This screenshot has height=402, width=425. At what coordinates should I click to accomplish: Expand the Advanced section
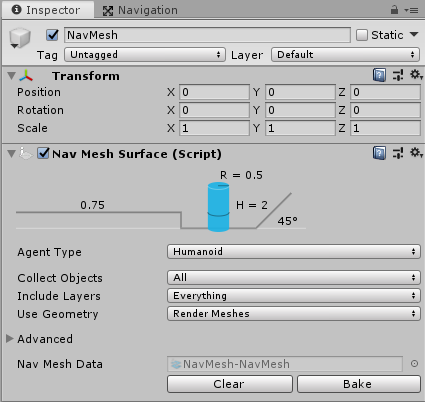point(10,339)
